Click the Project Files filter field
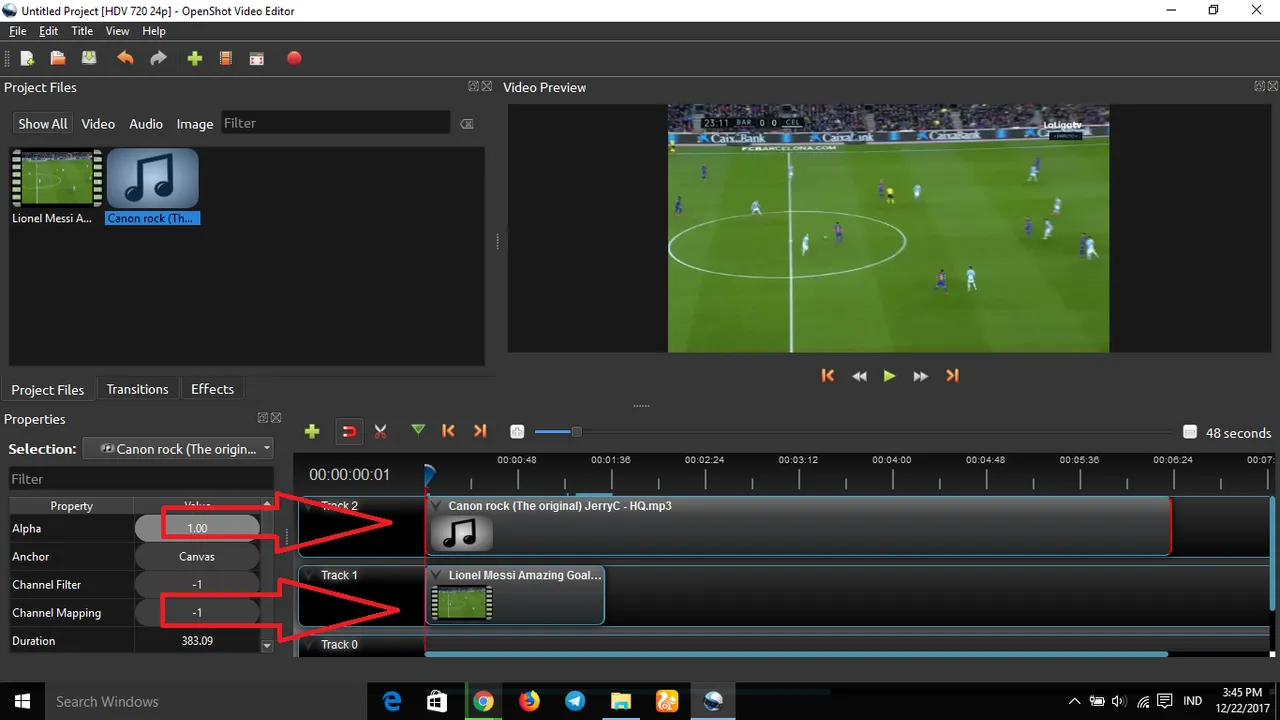Viewport: 1280px width, 720px height. click(x=335, y=123)
